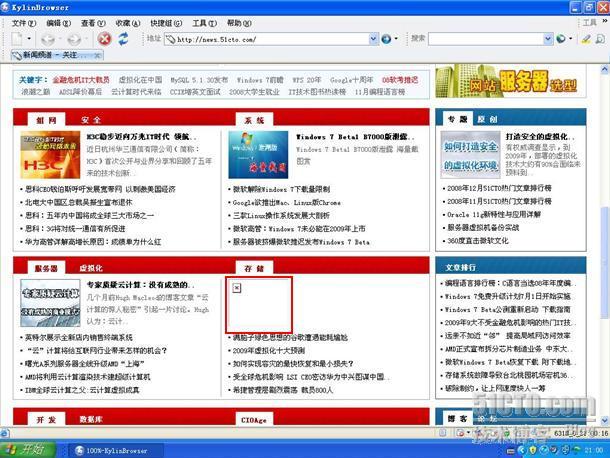
Task: Open link 2009年虚拟化十大预测
Action: click(x=269, y=351)
